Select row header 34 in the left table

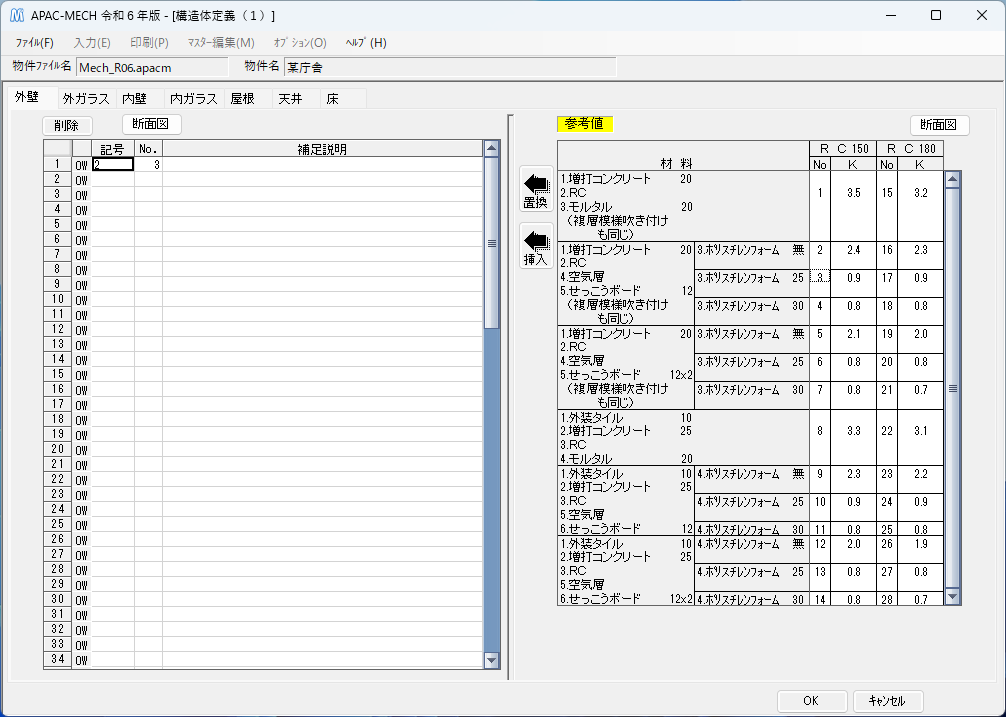(x=58, y=659)
